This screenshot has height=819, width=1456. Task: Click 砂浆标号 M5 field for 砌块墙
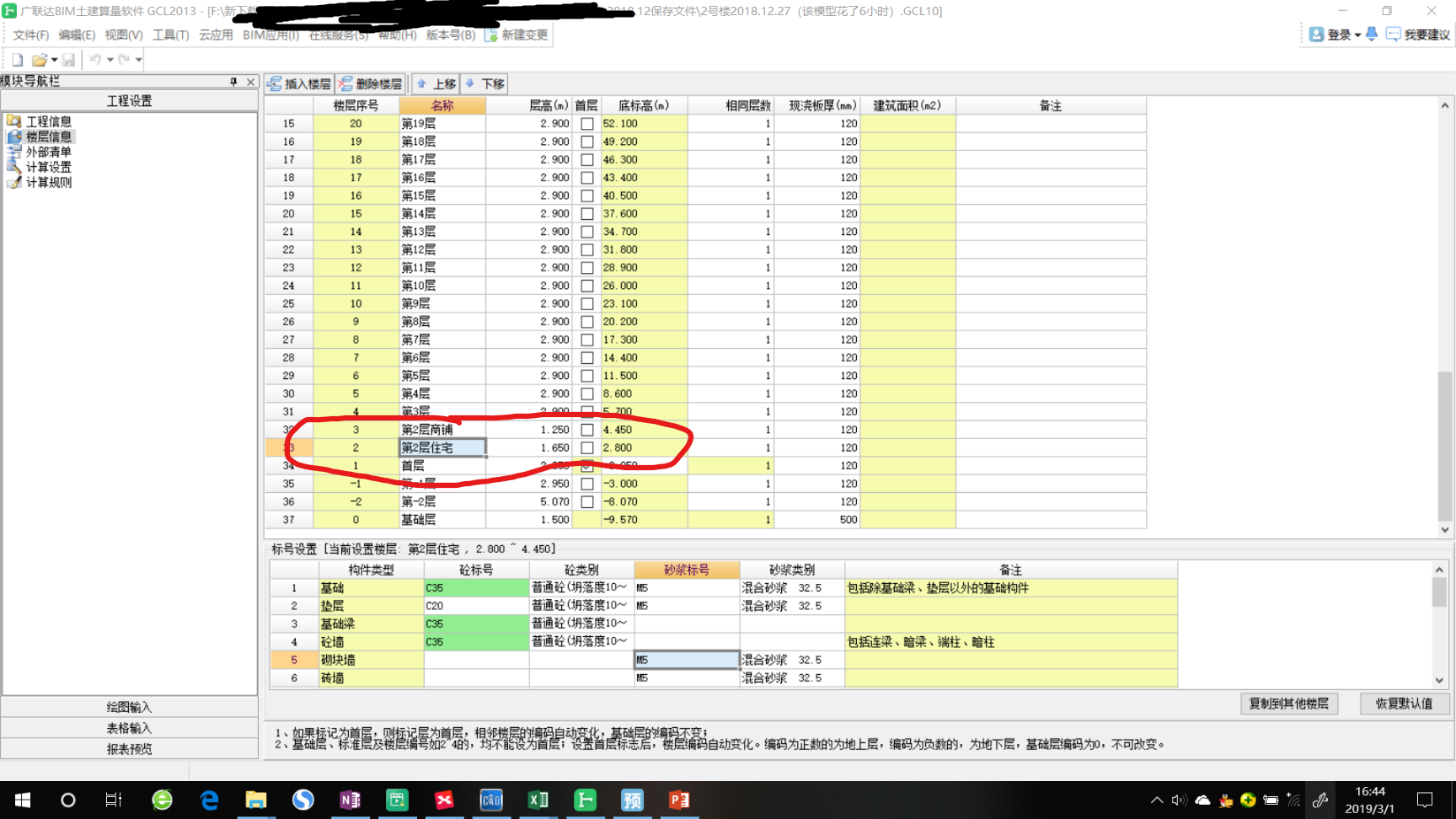click(687, 660)
